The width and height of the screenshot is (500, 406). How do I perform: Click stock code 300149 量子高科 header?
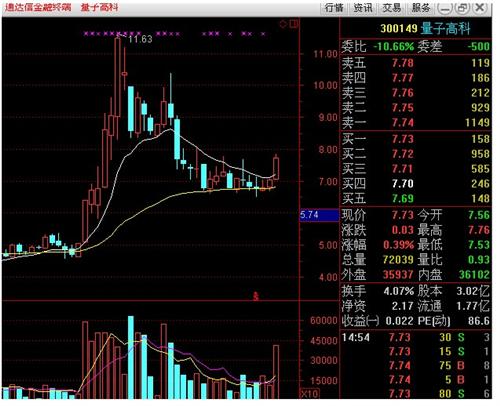[425, 28]
